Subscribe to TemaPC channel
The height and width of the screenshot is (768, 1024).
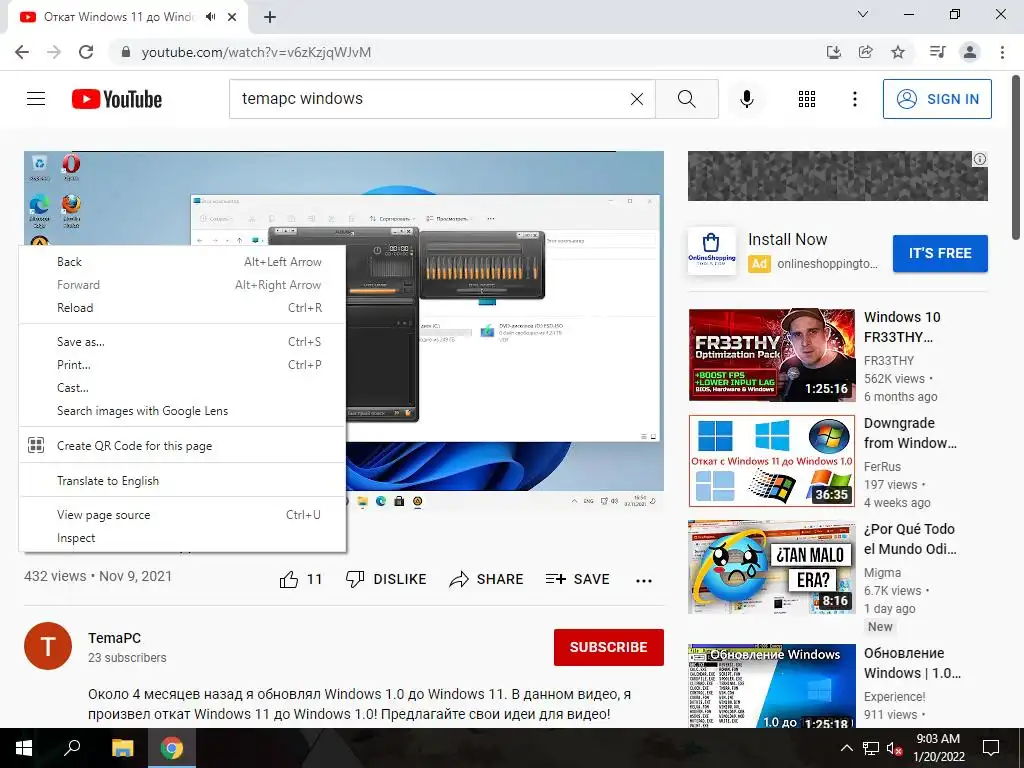pyautogui.click(x=609, y=647)
